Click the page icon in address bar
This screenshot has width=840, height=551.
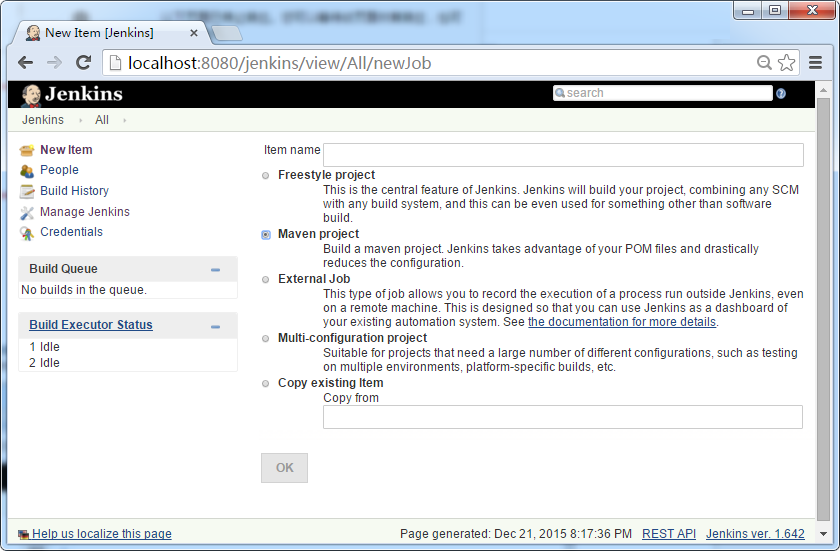[115, 63]
